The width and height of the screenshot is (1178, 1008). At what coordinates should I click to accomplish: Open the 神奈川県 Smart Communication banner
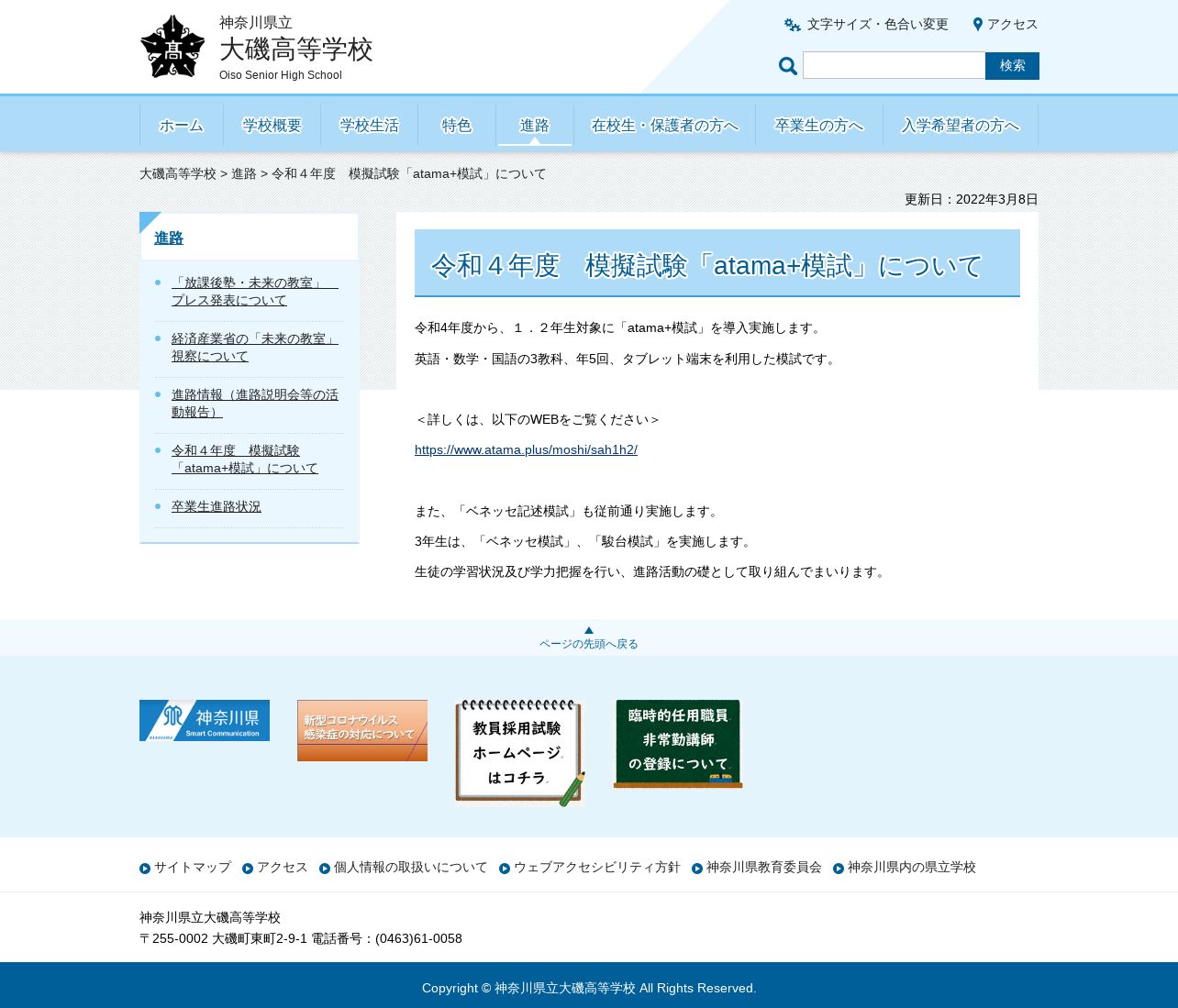tap(205, 720)
